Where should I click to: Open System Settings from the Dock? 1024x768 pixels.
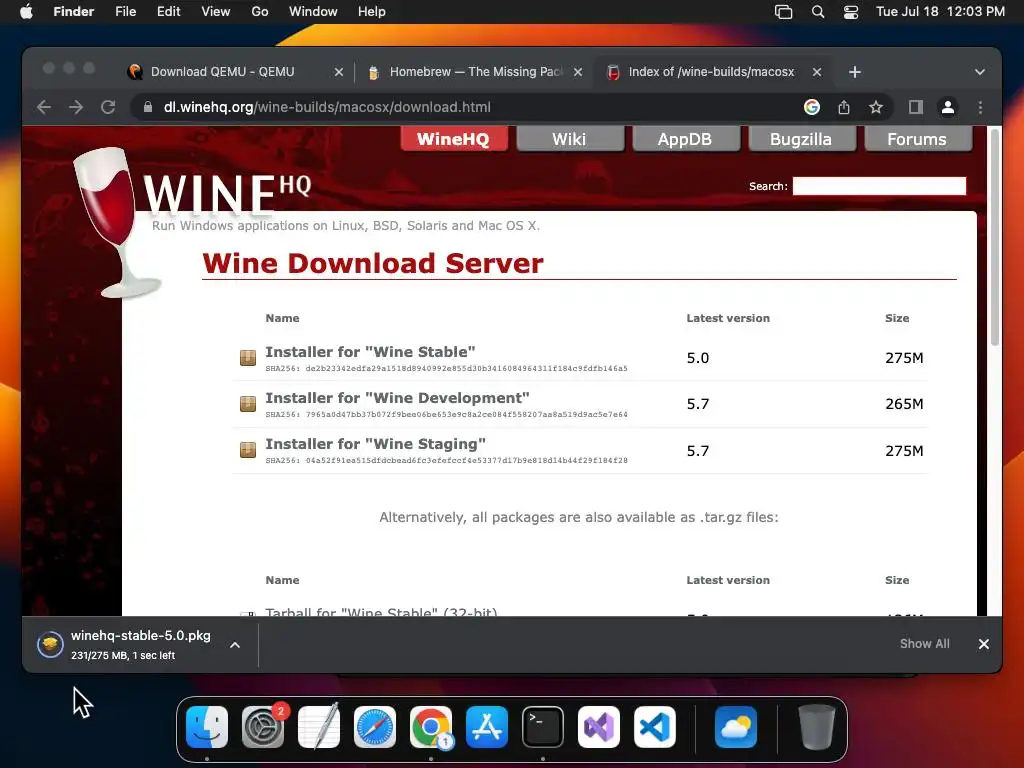point(263,727)
